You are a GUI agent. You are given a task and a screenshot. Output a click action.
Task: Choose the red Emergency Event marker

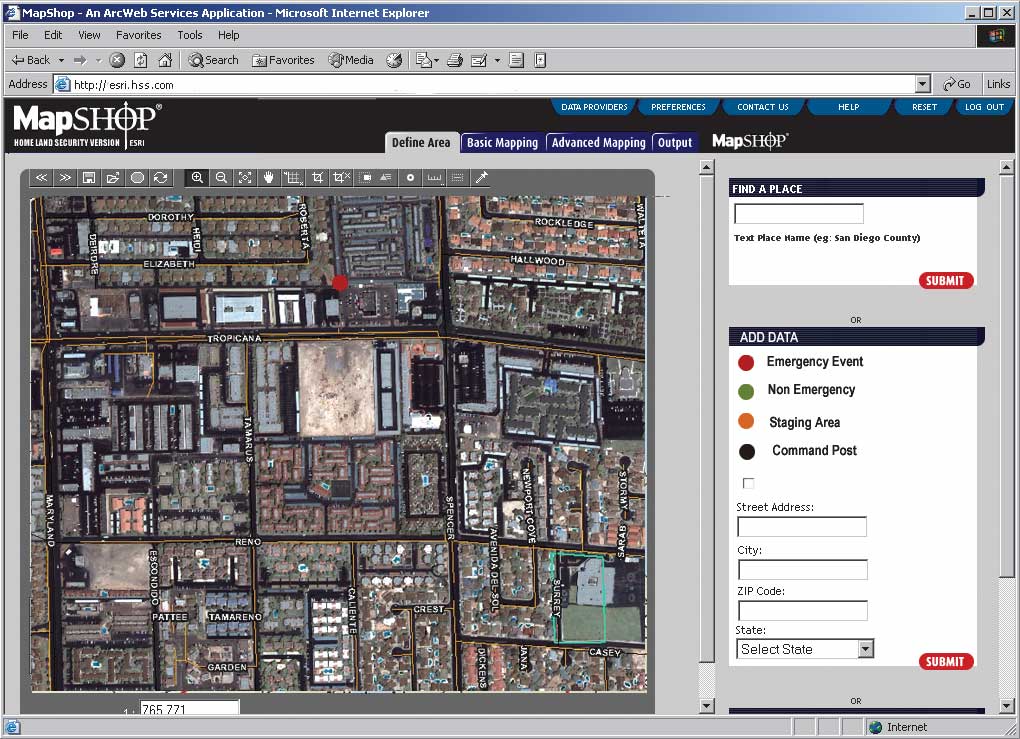point(746,362)
